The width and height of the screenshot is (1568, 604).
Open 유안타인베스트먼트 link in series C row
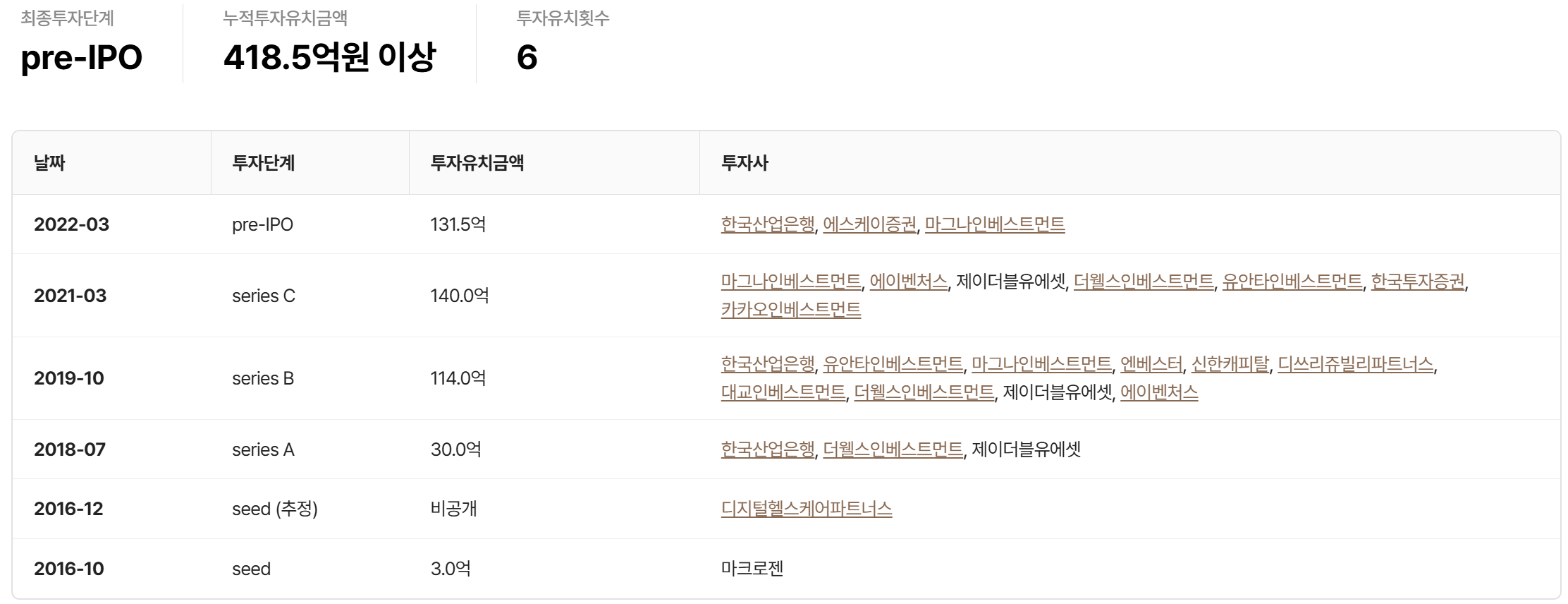[x=1292, y=282]
